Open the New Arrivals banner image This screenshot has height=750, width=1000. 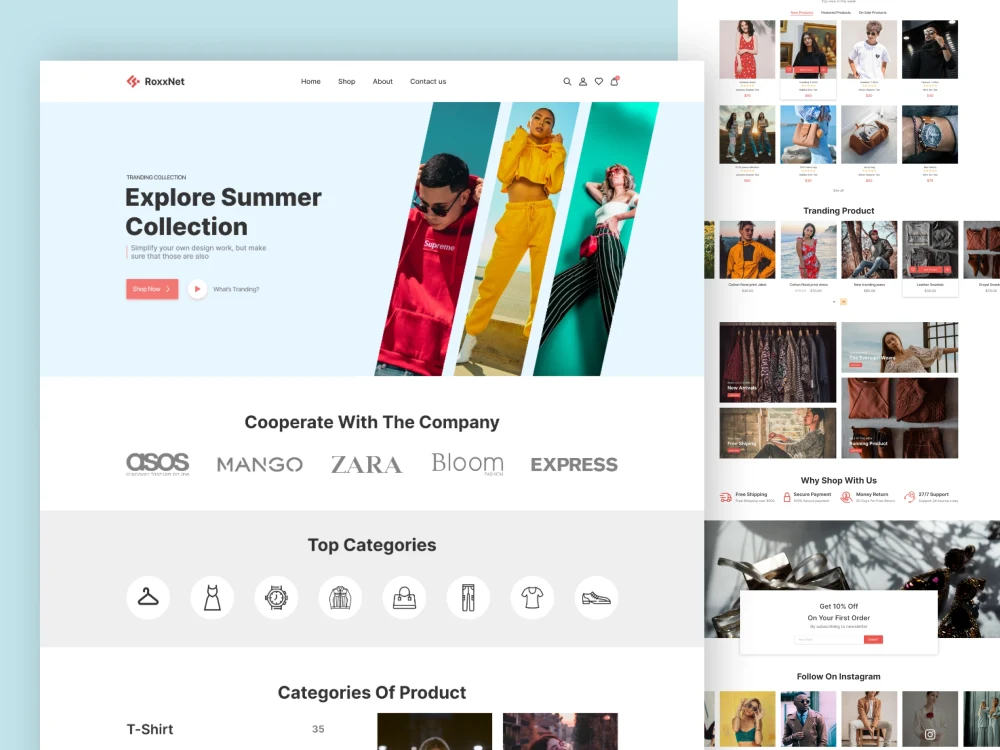(x=777, y=362)
